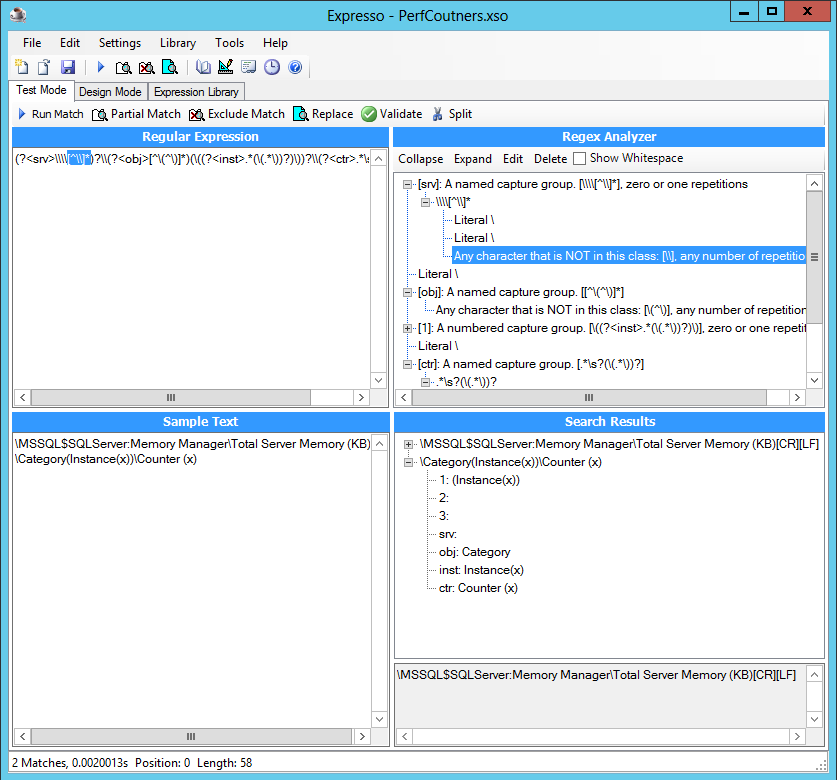The width and height of the screenshot is (837, 780).
Task: Collapse the \\\\[^\\]* subnode in analyzer
Action: click(425, 202)
